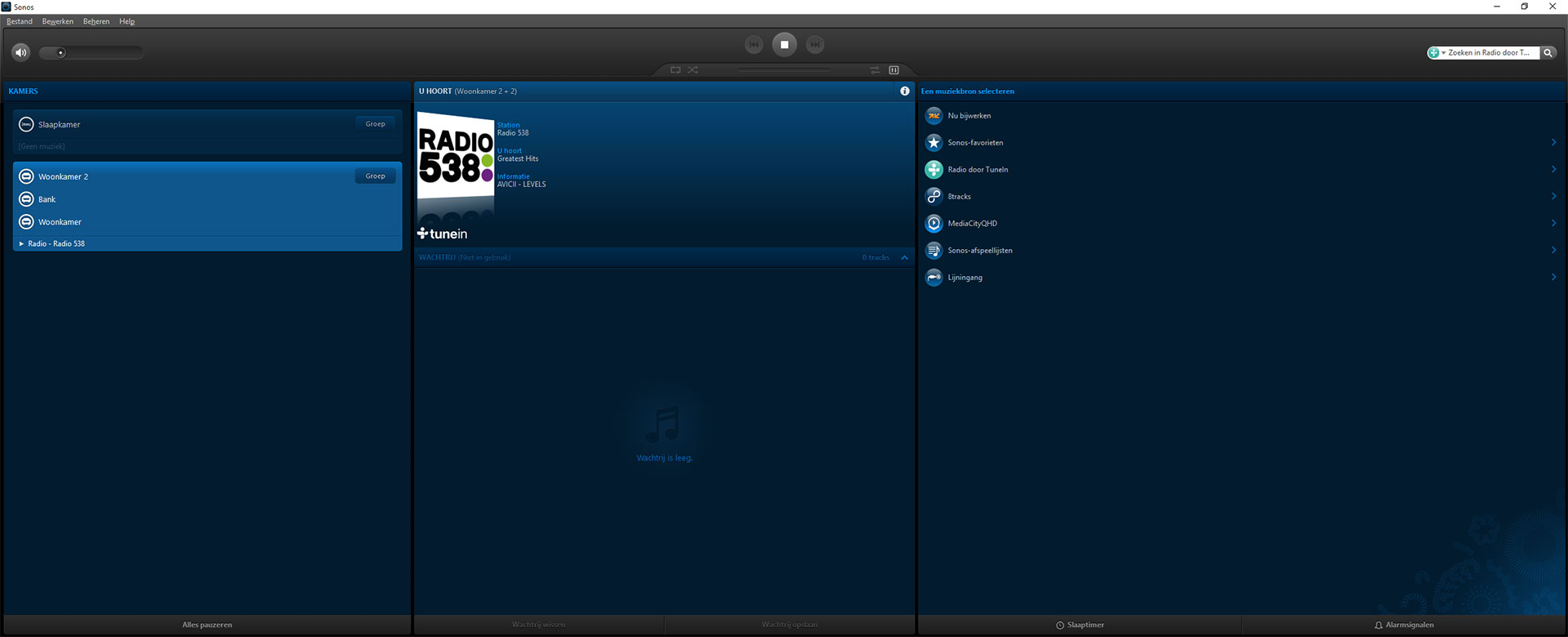Click the Sonos-afspeellijsten icon

click(x=933, y=251)
